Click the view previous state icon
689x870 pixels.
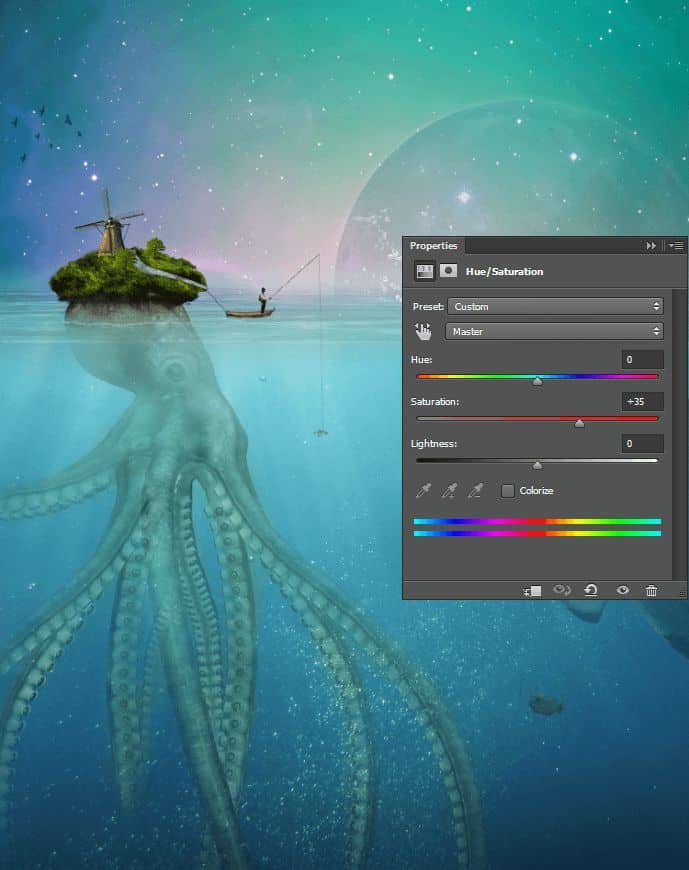click(562, 590)
